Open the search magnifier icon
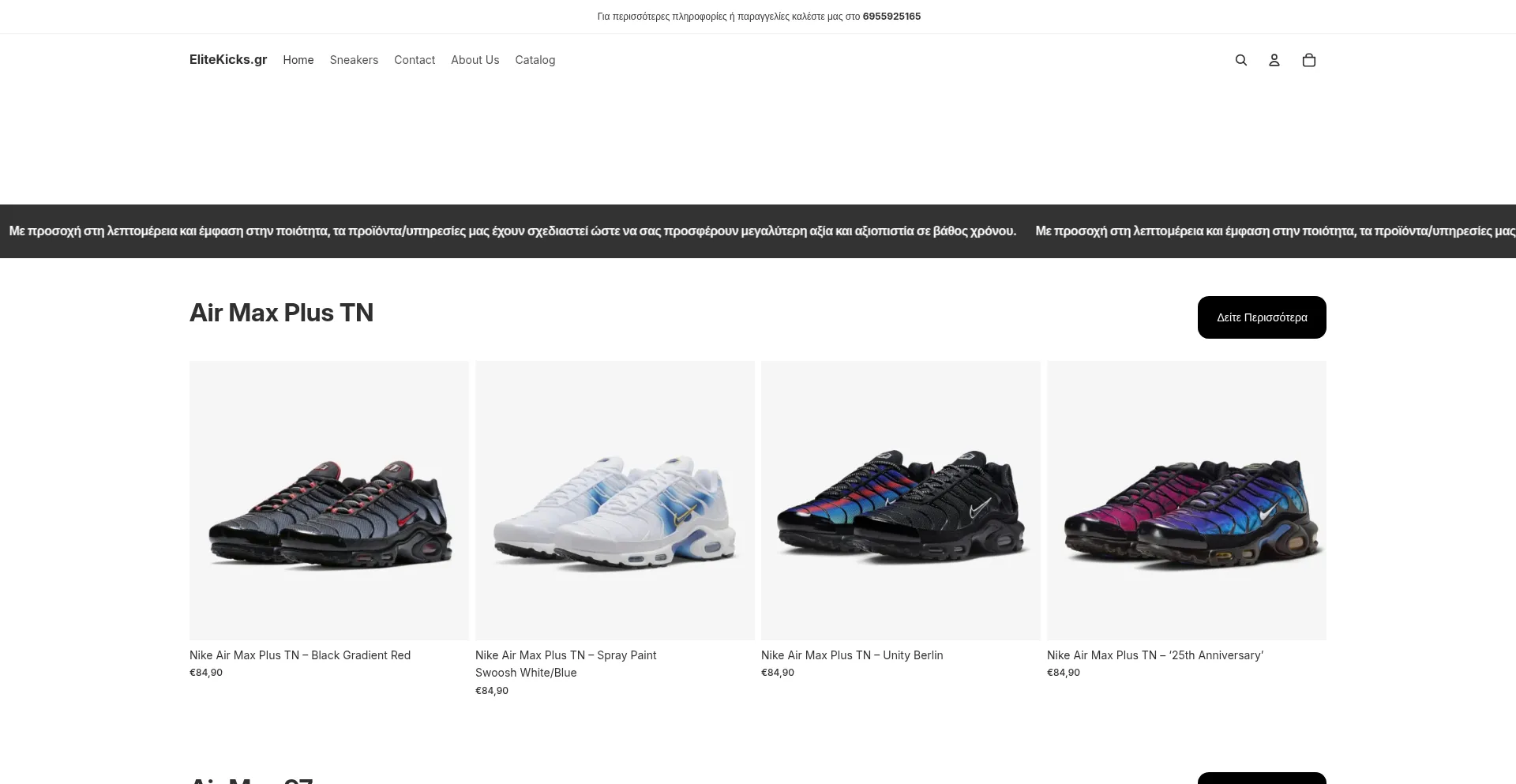Image resolution: width=1516 pixels, height=784 pixels. point(1241,60)
